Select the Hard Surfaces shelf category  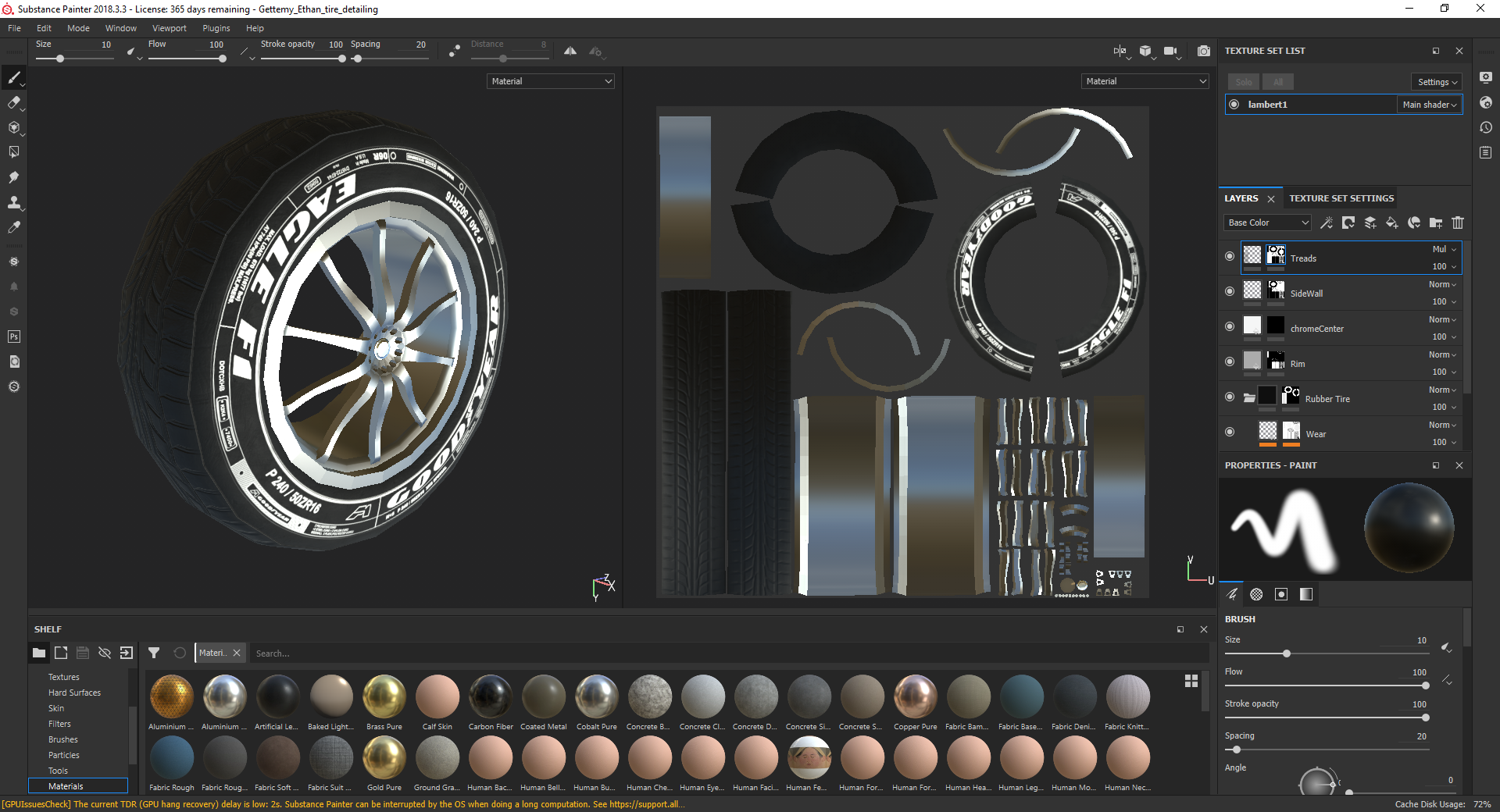pyautogui.click(x=74, y=693)
